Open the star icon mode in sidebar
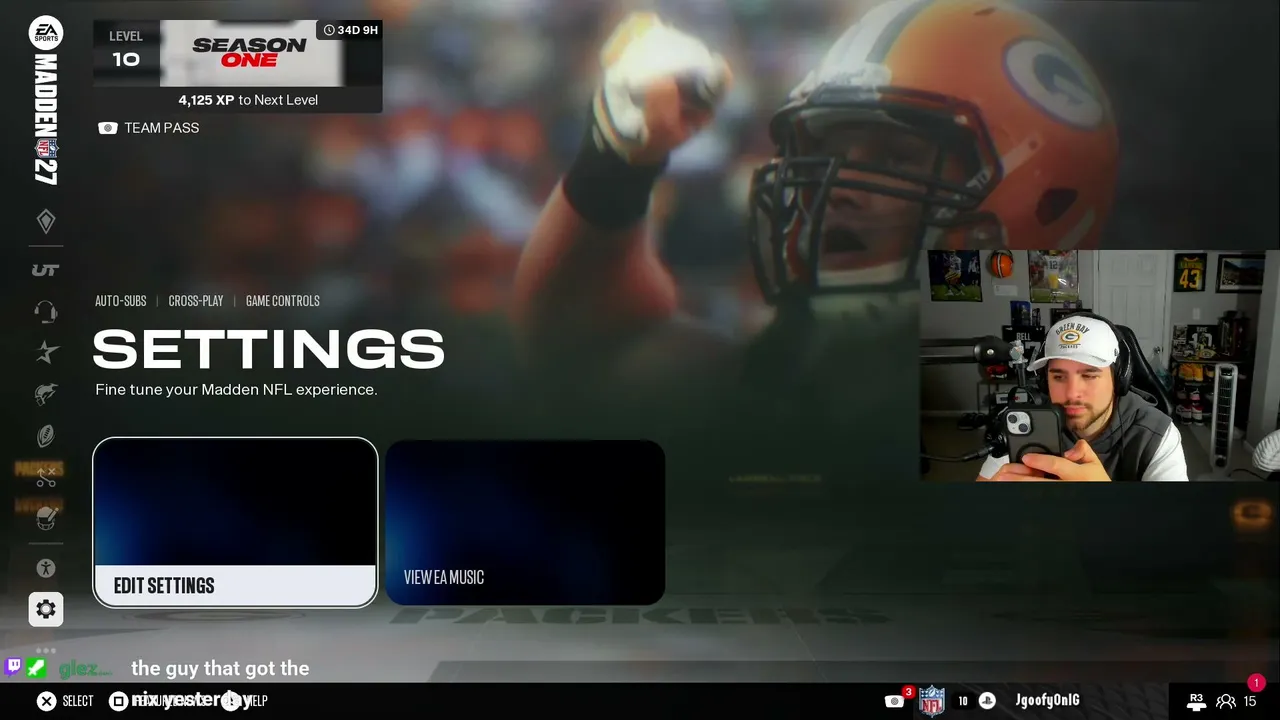Image resolution: width=1280 pixels, height=720 pixels. point(46,352)
